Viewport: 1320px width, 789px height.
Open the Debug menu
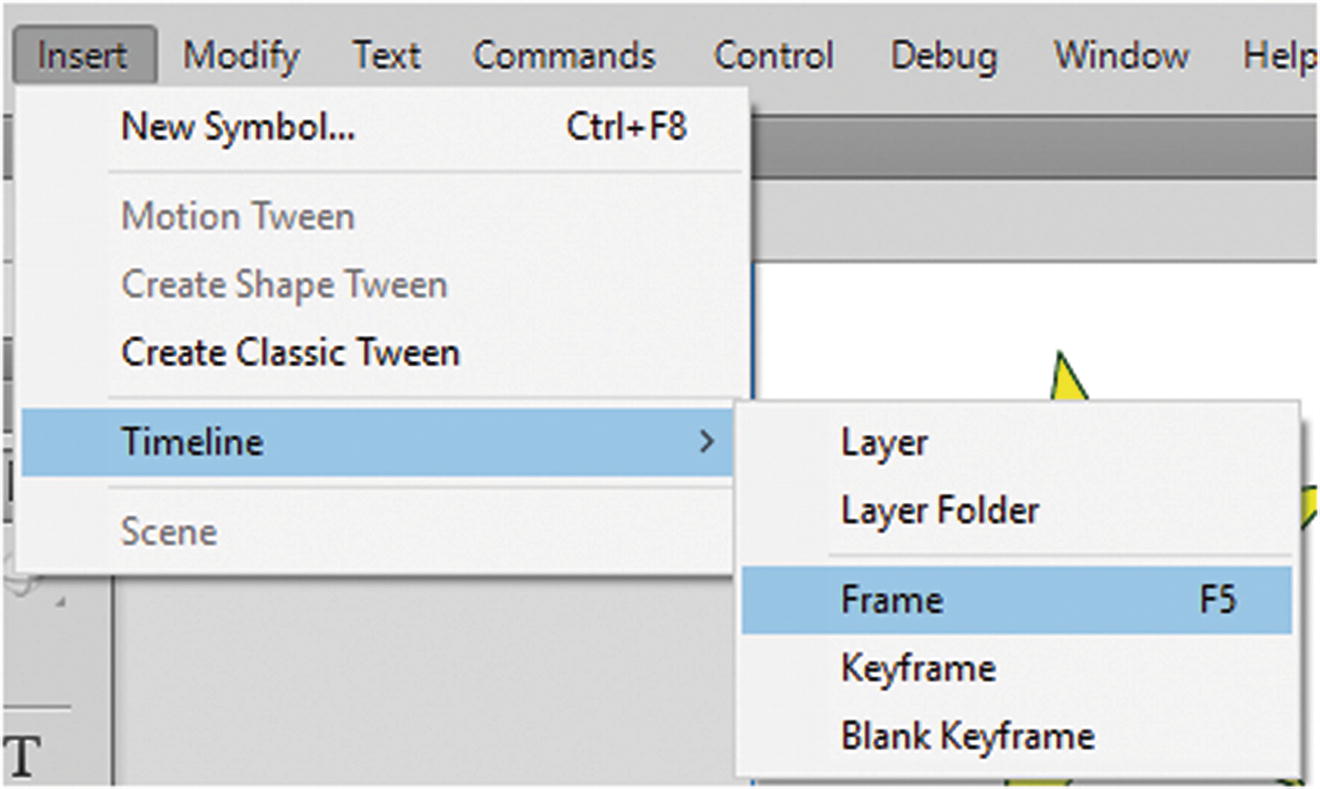pos(943,56)
